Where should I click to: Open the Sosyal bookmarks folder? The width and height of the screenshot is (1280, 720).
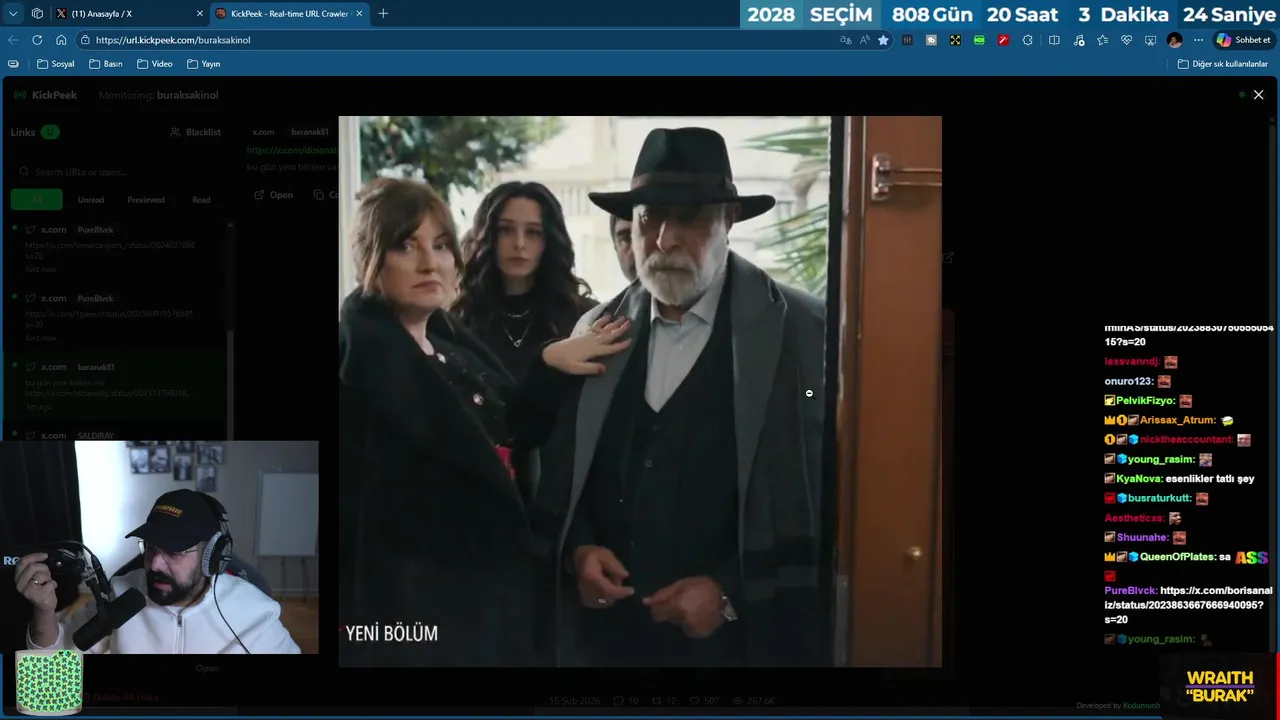pyautogui.click(x=56, y=64)
